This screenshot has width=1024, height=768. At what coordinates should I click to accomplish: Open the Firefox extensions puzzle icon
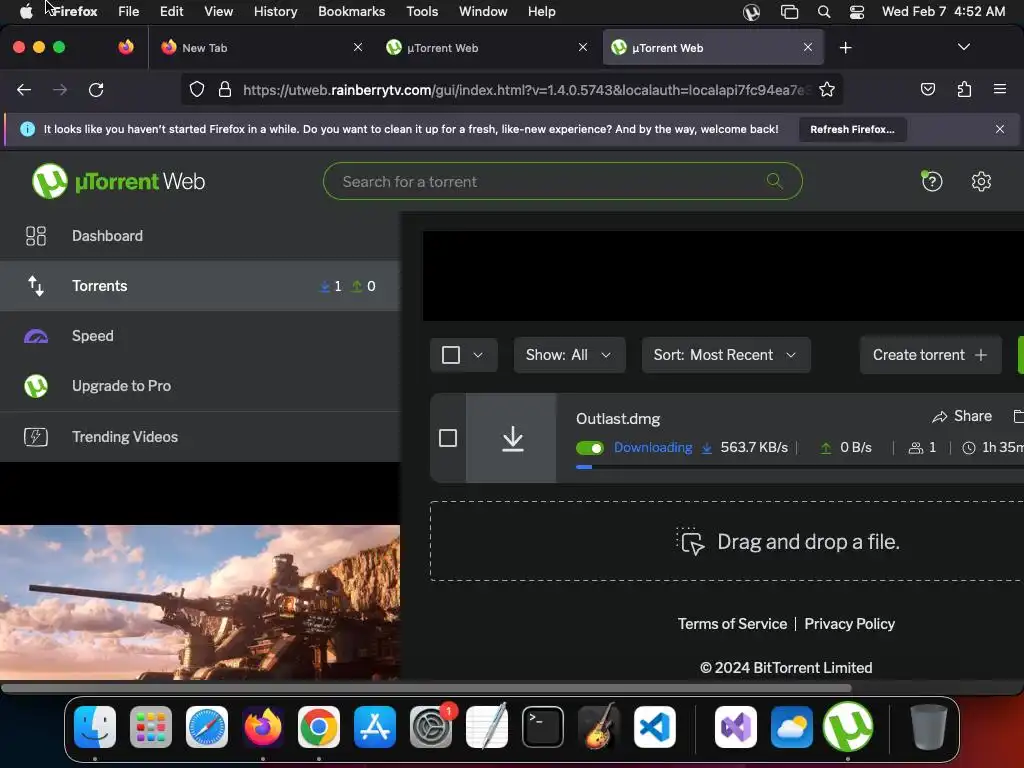click(964, 89)
